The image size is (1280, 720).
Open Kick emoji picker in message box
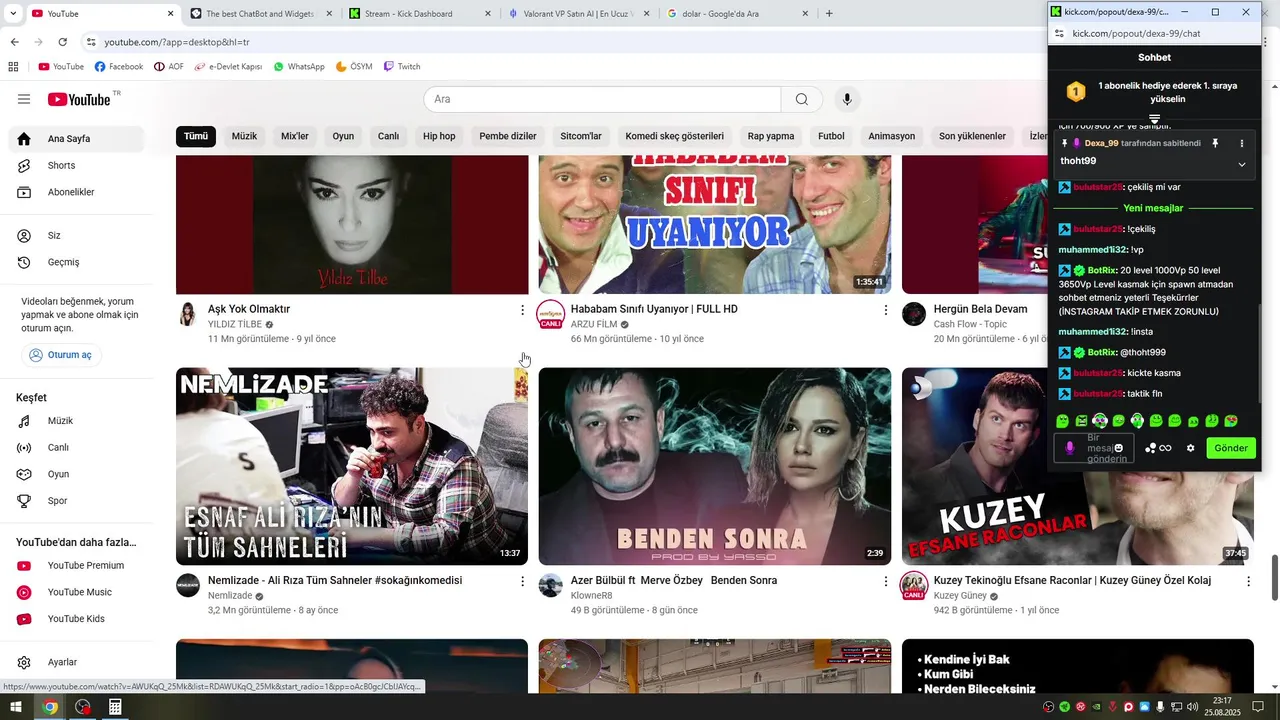pyautogui.click(x=1119, y=448)
